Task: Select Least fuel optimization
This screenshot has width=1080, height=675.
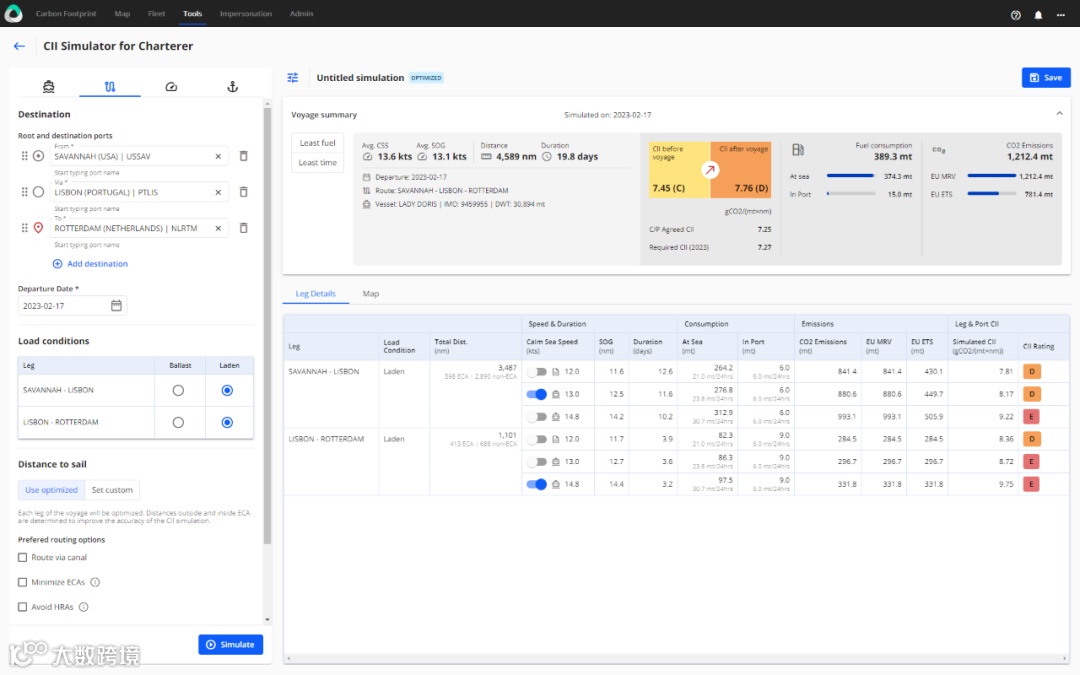Action: tap(318, 143)
